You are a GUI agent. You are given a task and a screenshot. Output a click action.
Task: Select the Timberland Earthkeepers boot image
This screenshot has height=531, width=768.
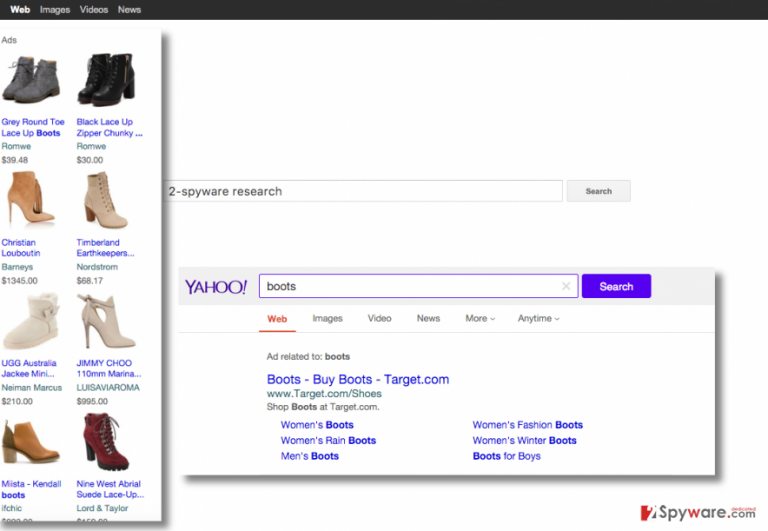(106, 200)
